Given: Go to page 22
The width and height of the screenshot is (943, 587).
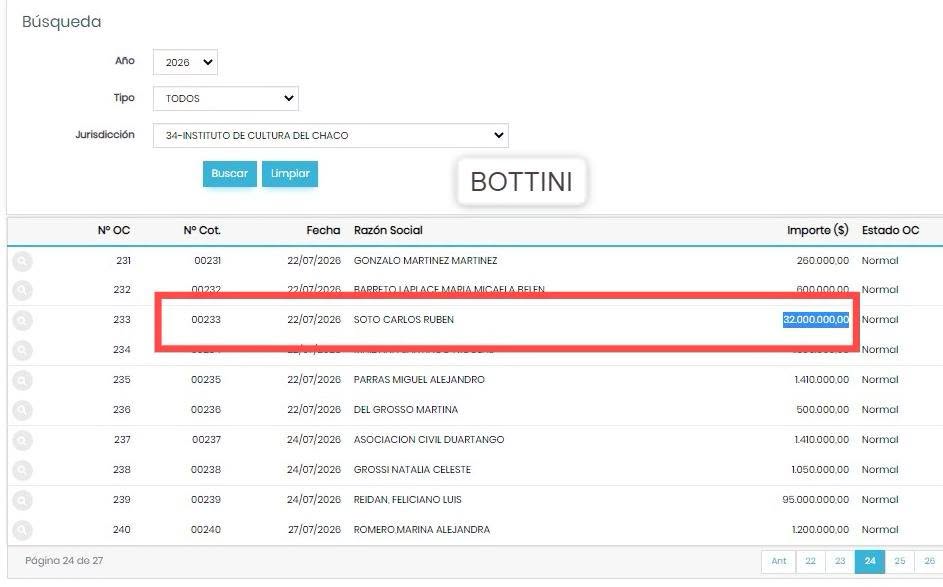Looking at the screenshot, I should coord(811,561).
